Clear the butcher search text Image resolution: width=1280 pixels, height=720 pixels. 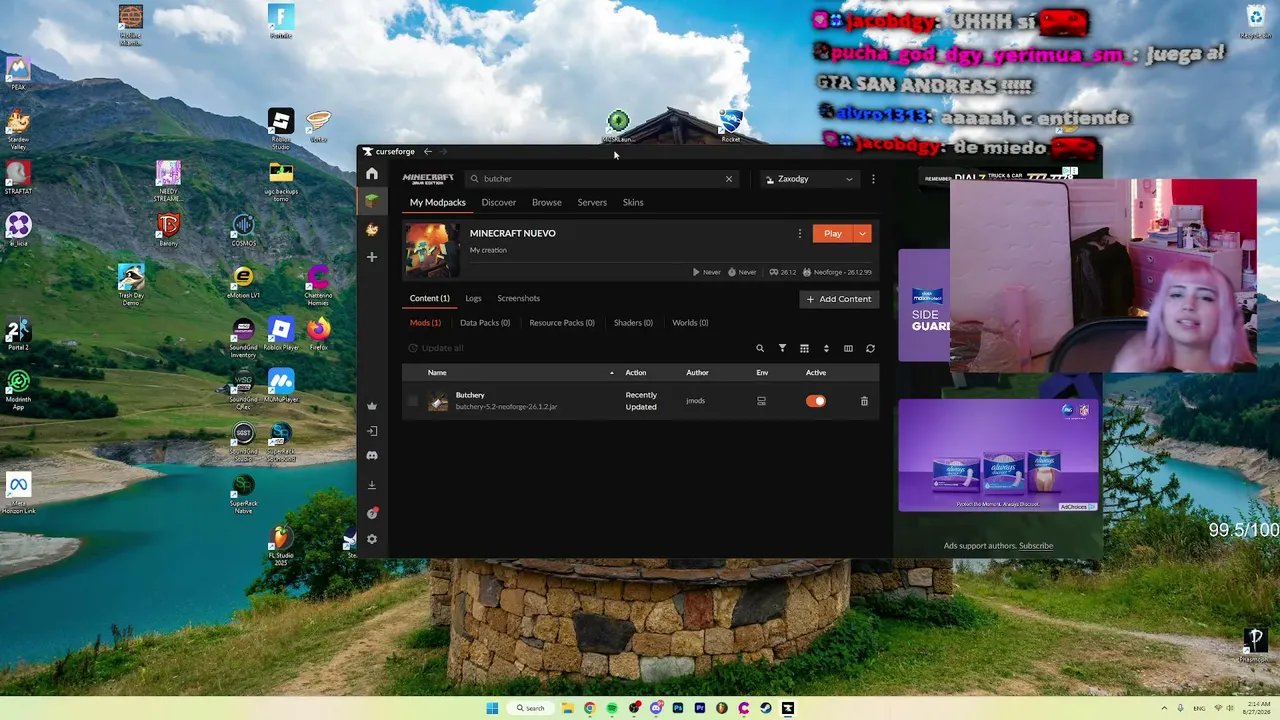tap(729, 179)
